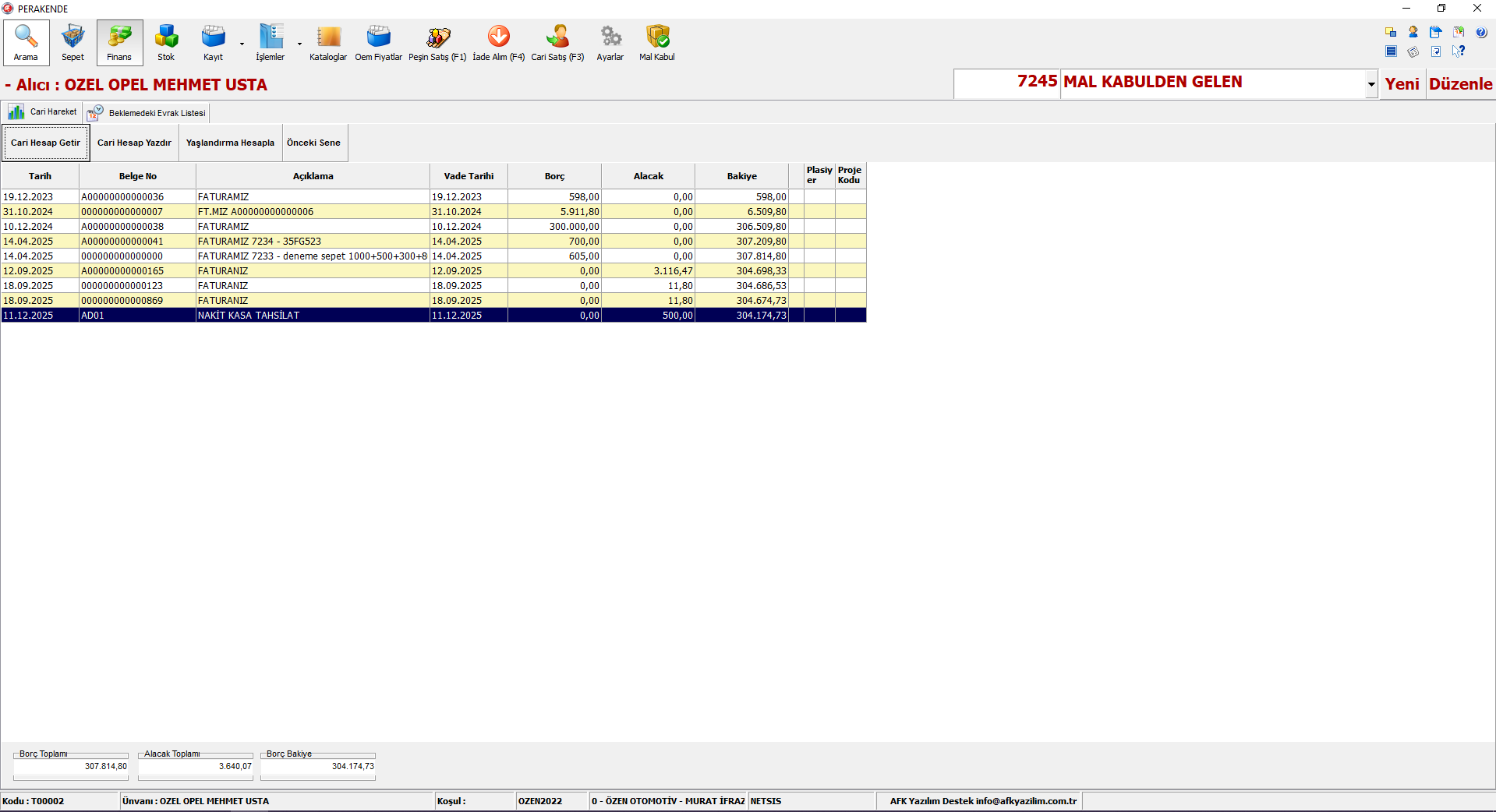Click the Kataloglar icon
Screen dimensions: 1496x812
(328, 42)
